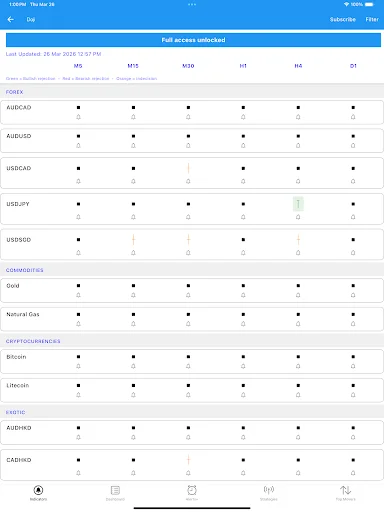
Task: Select the Natural Gas row label
Action: coord(23,314)
